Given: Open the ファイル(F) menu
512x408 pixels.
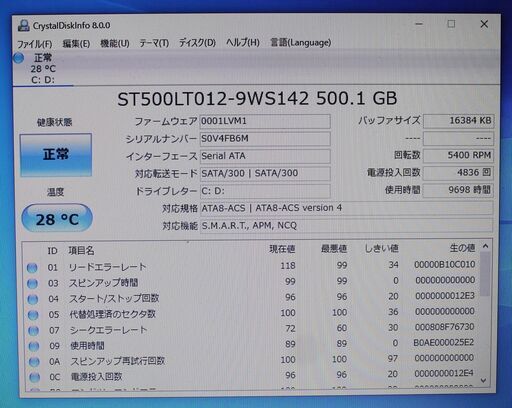Looking at the screenshot, I should point(35,44).
